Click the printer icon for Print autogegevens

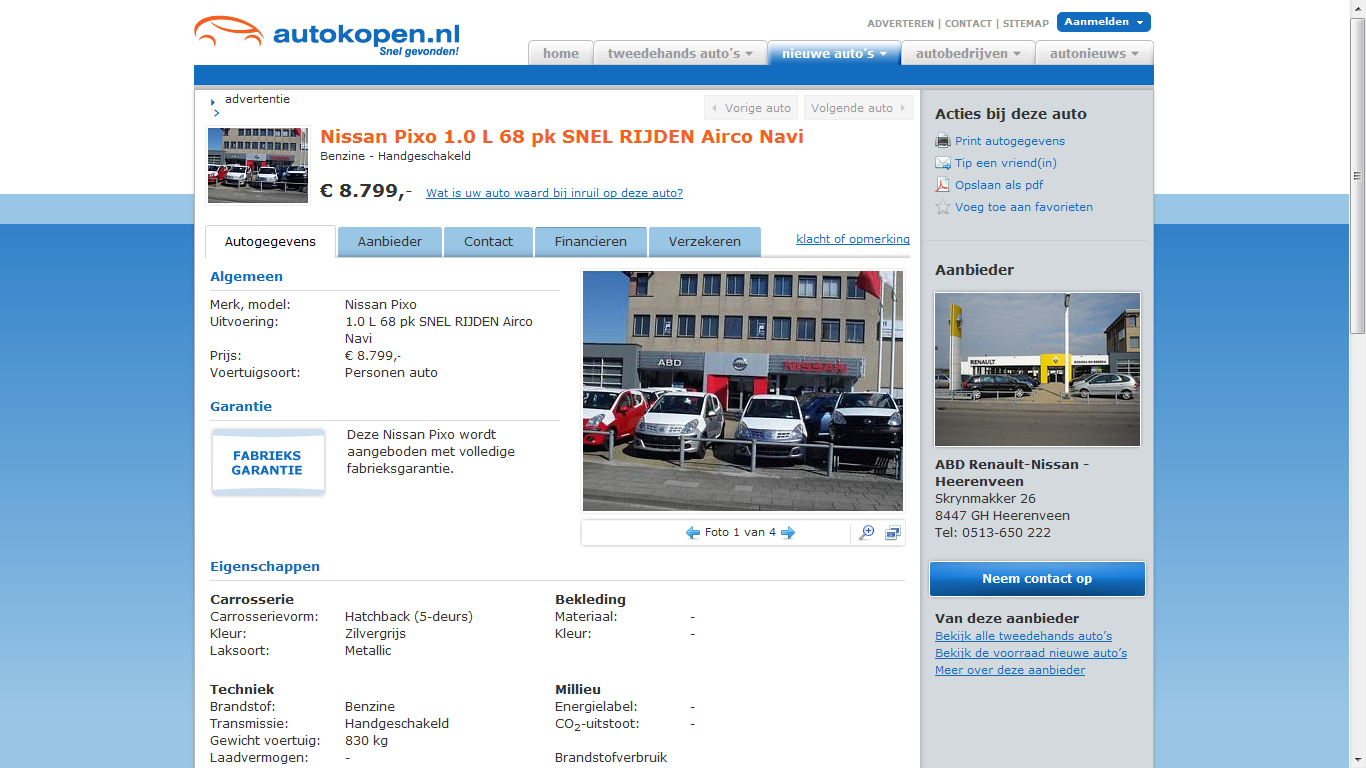point(942,141)
